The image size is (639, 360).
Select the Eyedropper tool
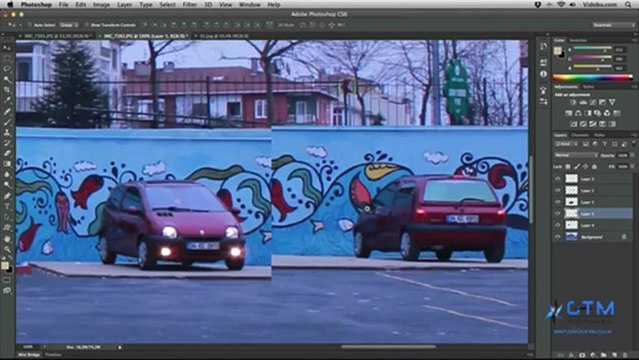click(x=7, y=100)
